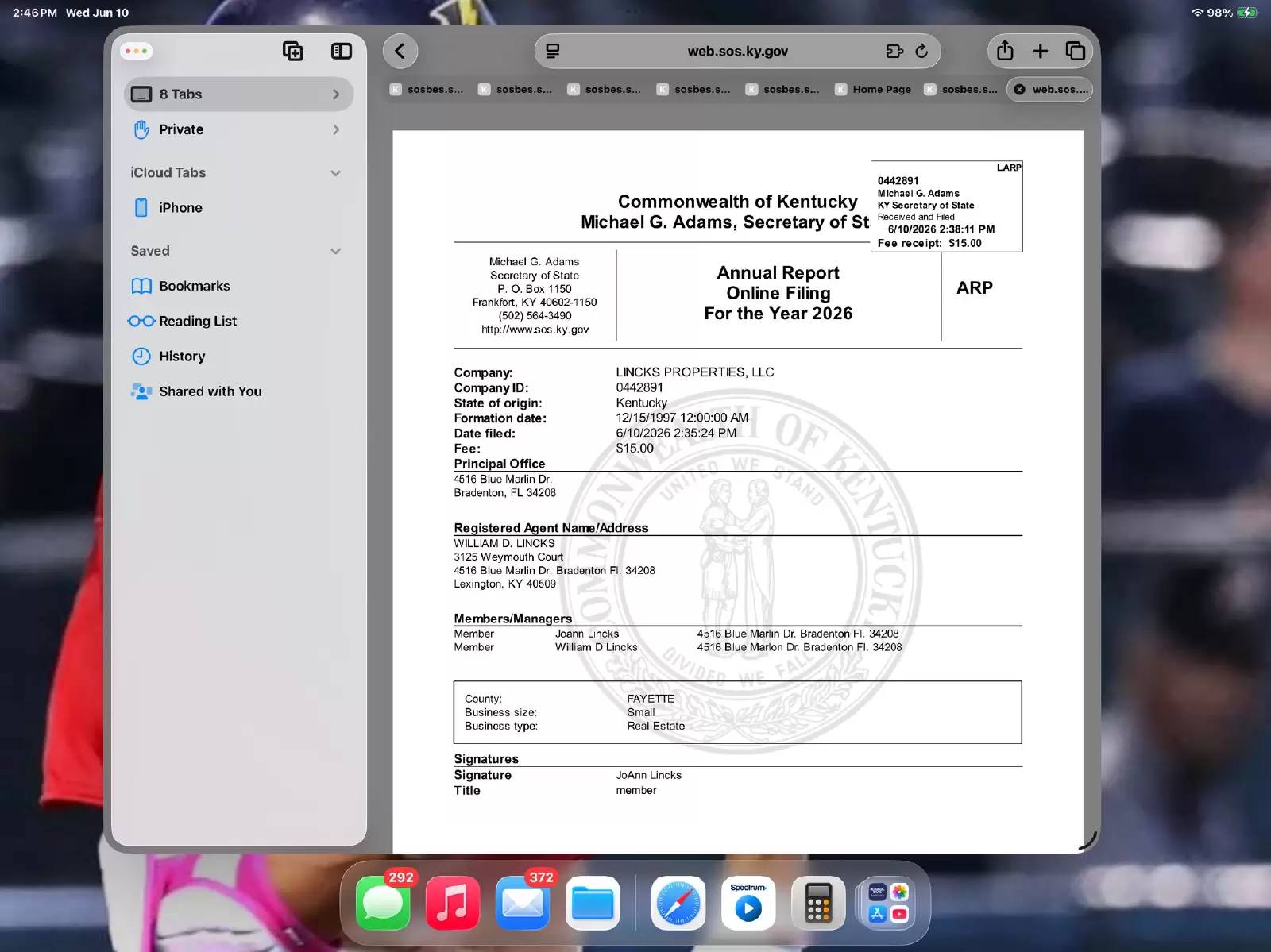Expand the 8 Tabs group chevron
The height and width of the screenshot is (952, 1271).
pos(336,94)
